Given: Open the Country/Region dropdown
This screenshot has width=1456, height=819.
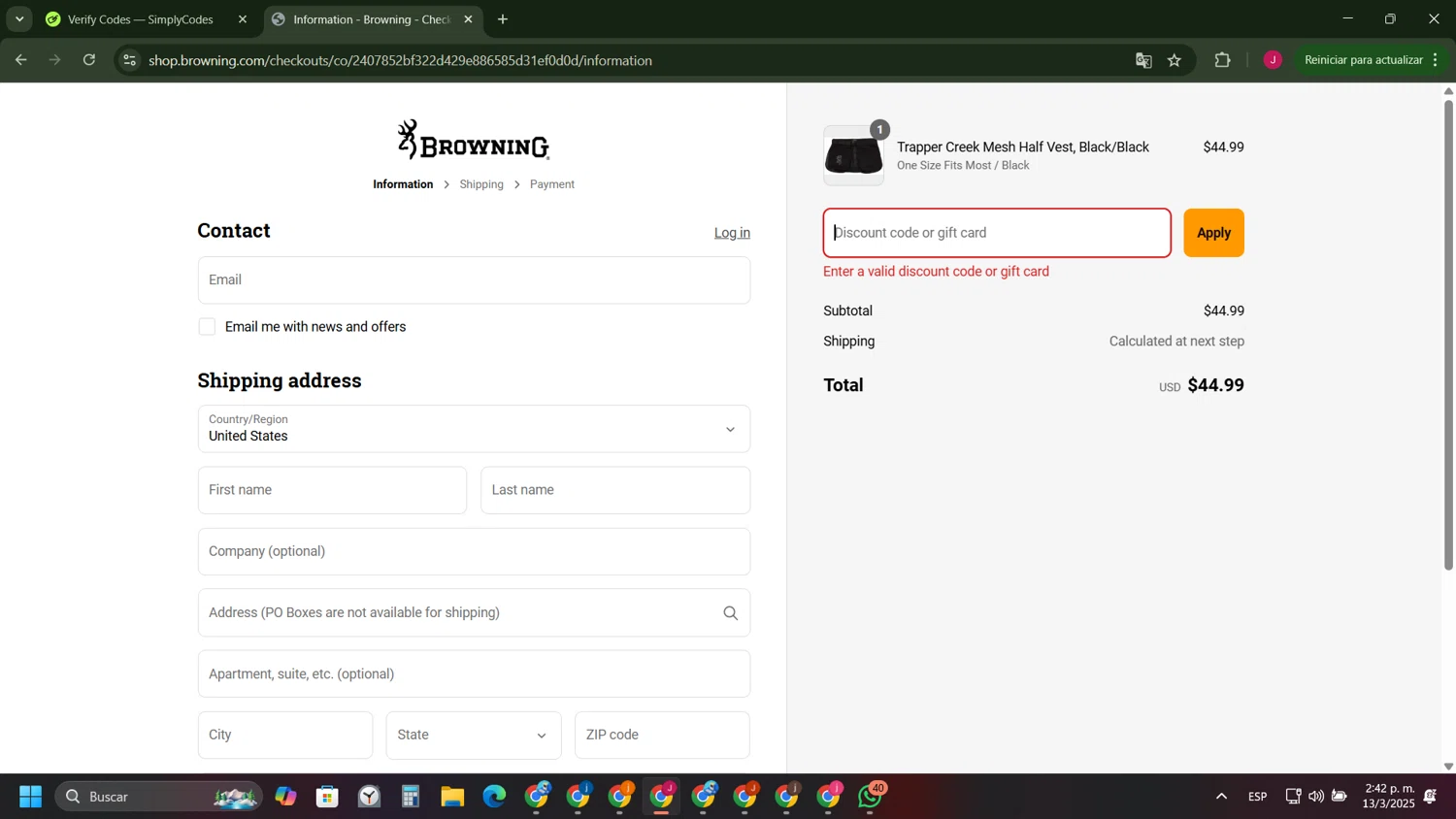Looking at the screenshot, I should click(x=474, y=429).
